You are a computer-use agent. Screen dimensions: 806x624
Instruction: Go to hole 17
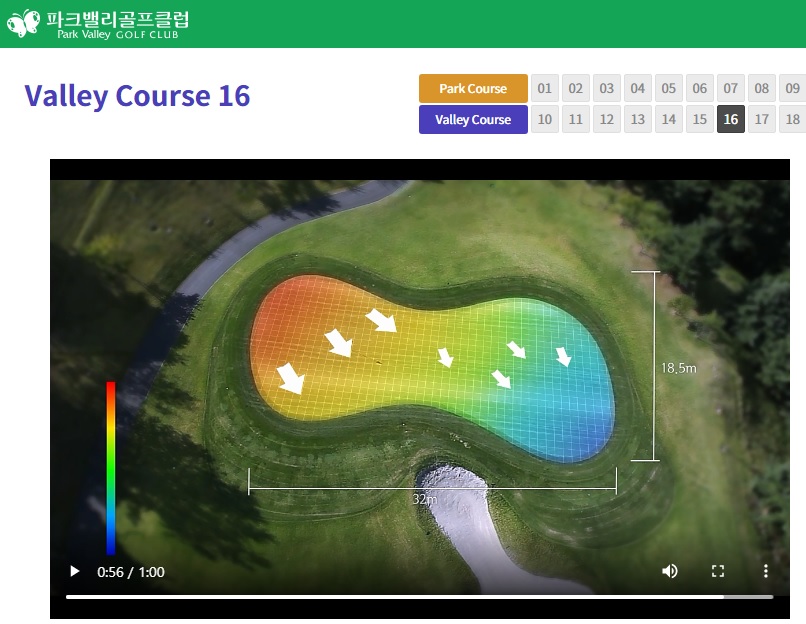click(x=761, y=119)
